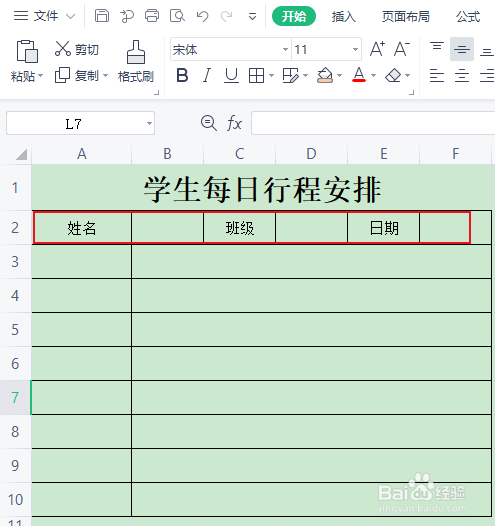
Task: Set top vertical alignment
Action: click(437, 46)
